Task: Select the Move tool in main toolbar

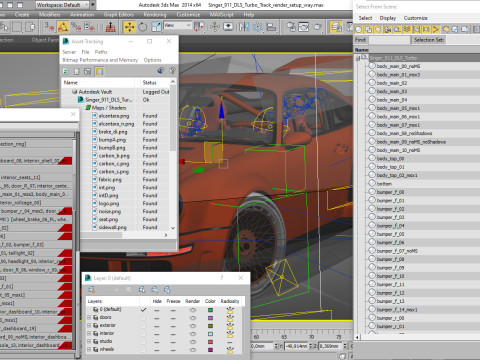Action: (x=129, y=27)
